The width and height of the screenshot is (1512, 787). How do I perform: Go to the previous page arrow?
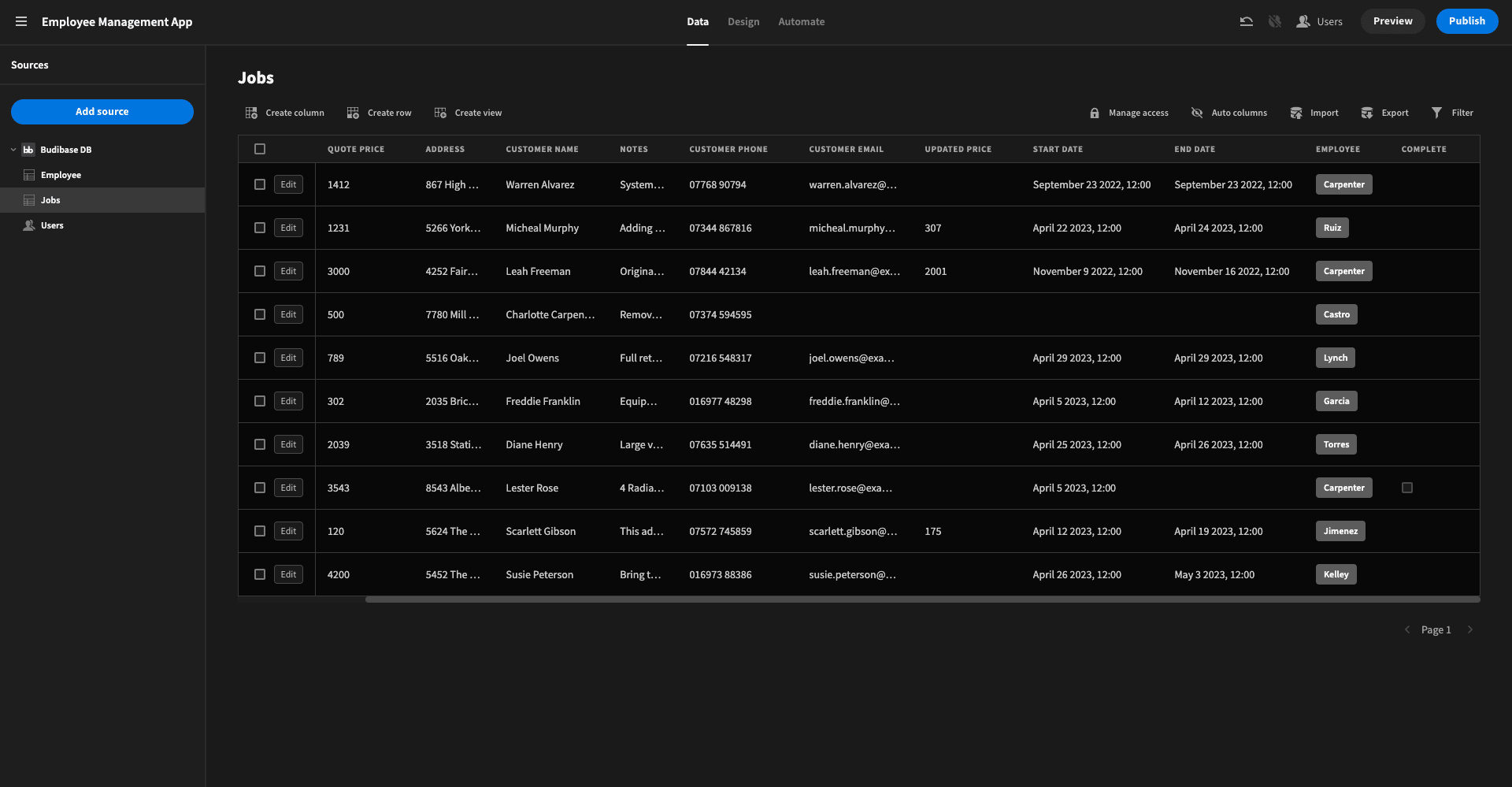click(1407, 629)
